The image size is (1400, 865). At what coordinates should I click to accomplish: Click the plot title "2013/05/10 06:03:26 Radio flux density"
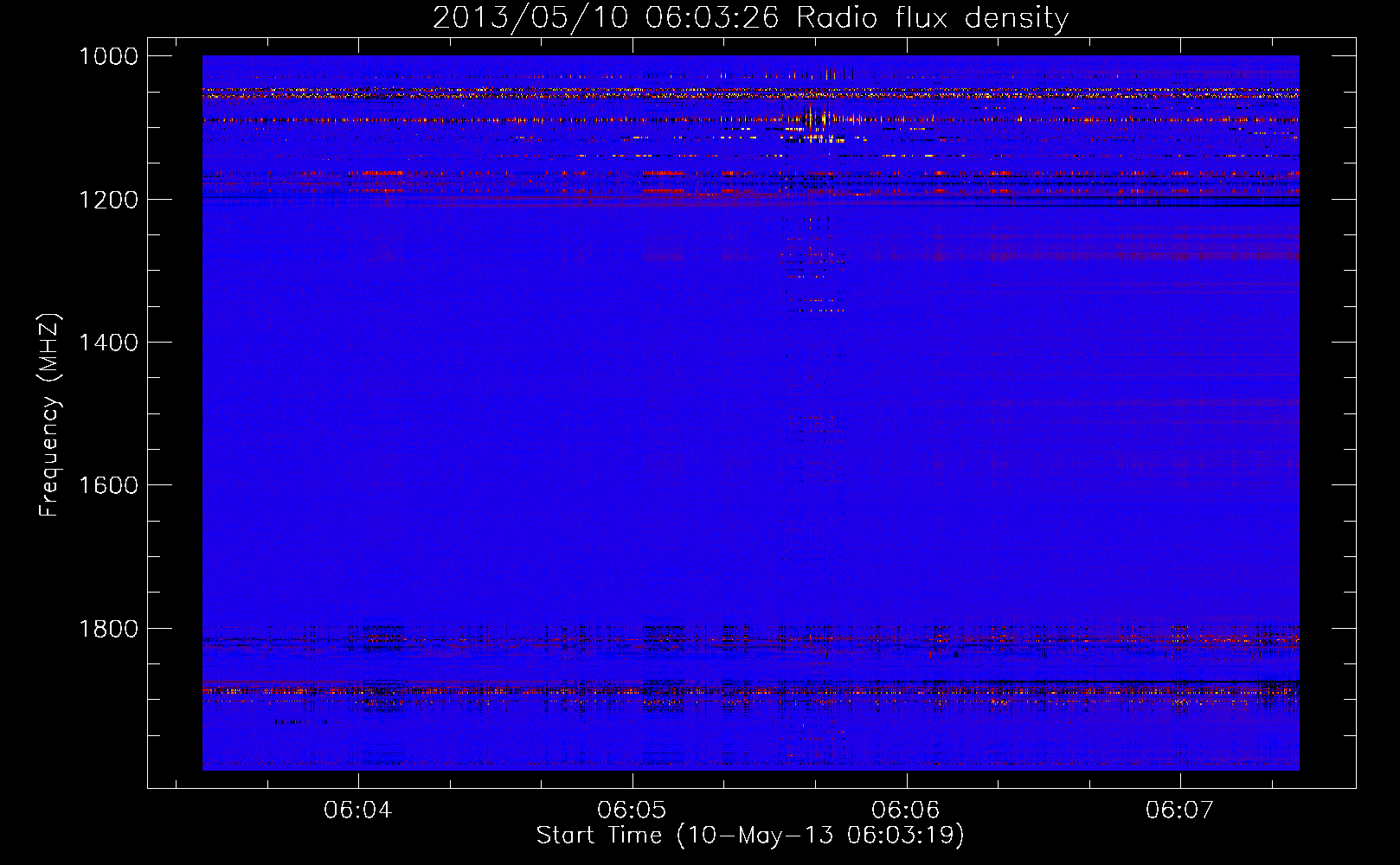750,17
